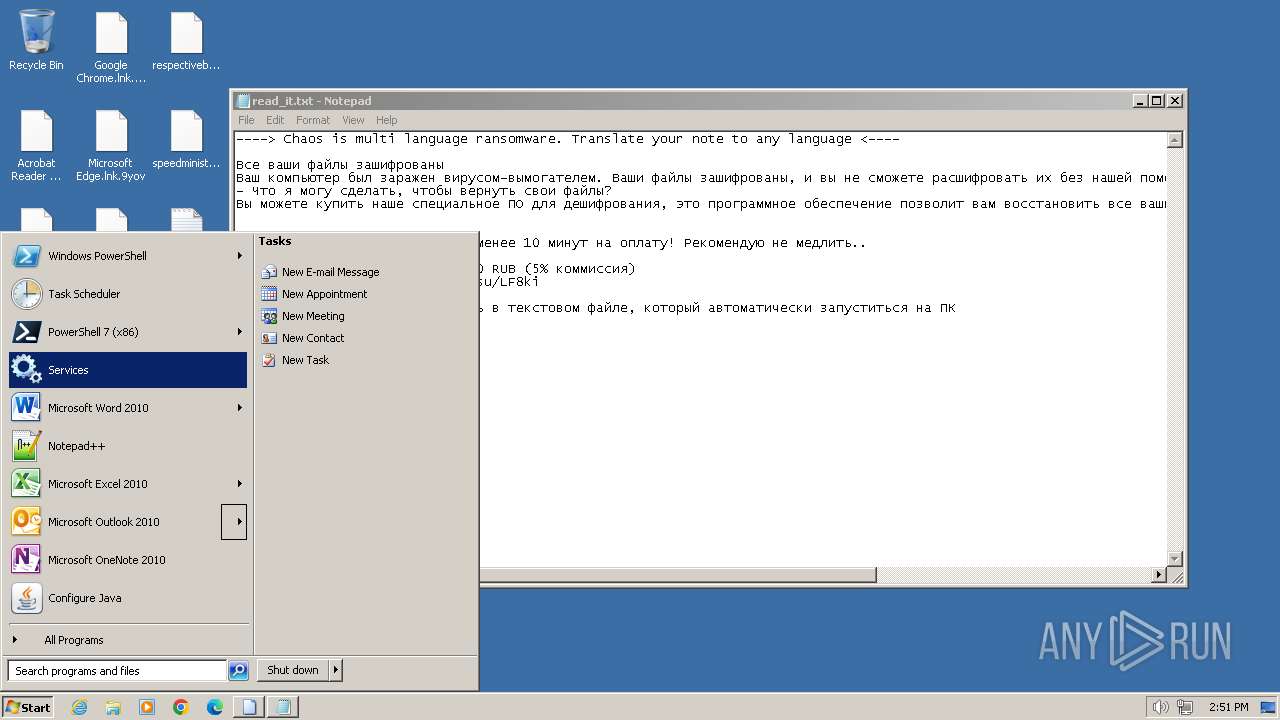Select the Microsoft Edge.lnk.9yov desktop file
This screenshot has height=720, width=1280.
pos(111,146)
